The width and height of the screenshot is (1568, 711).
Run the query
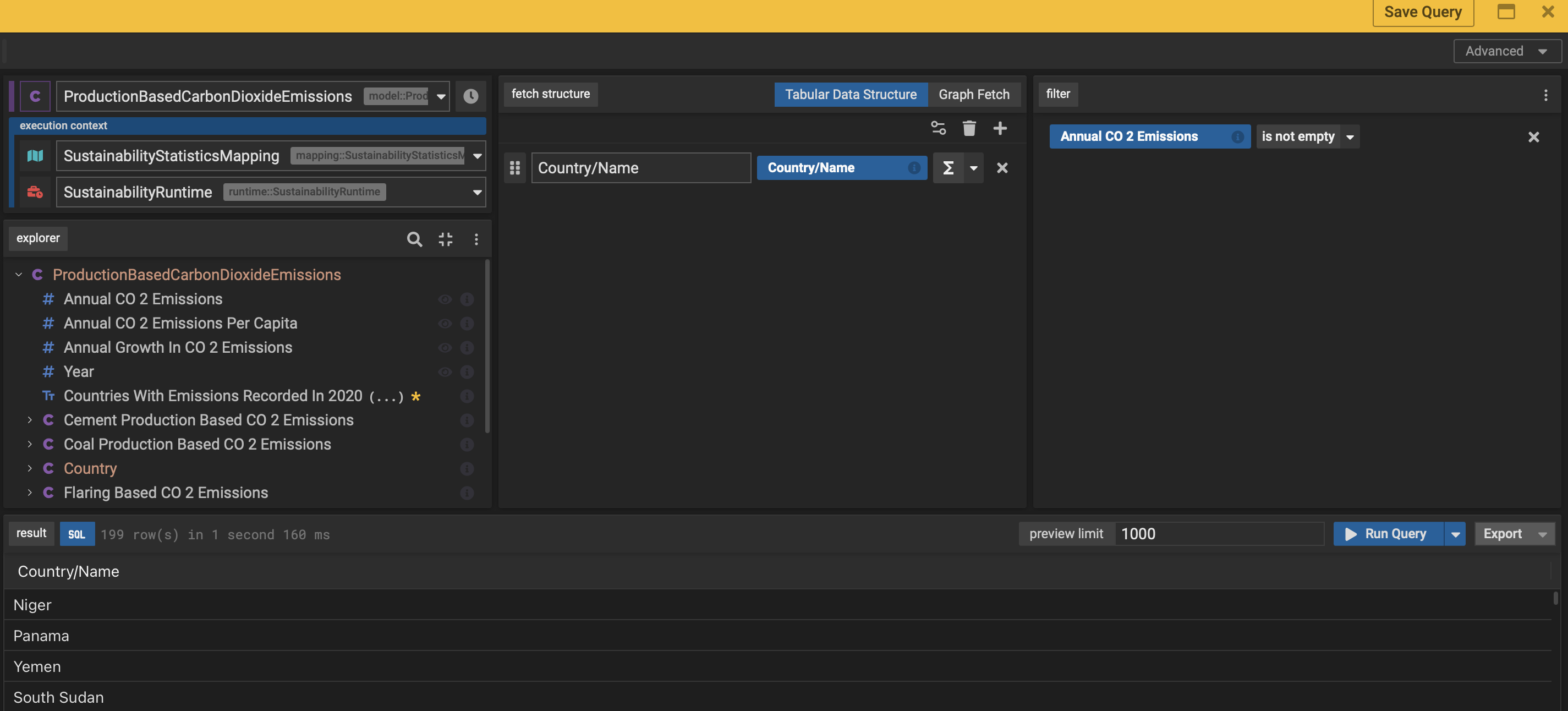[x=1388, y=534]
